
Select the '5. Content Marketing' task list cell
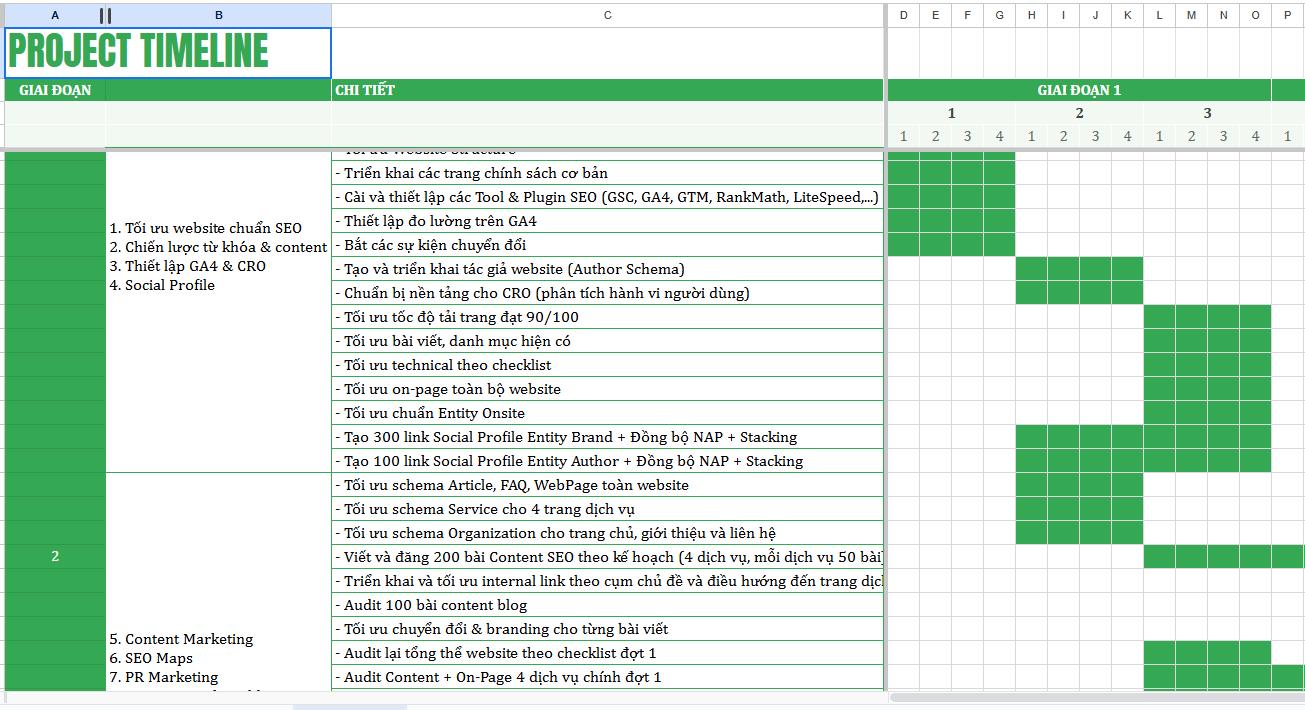tap(219, 581)
